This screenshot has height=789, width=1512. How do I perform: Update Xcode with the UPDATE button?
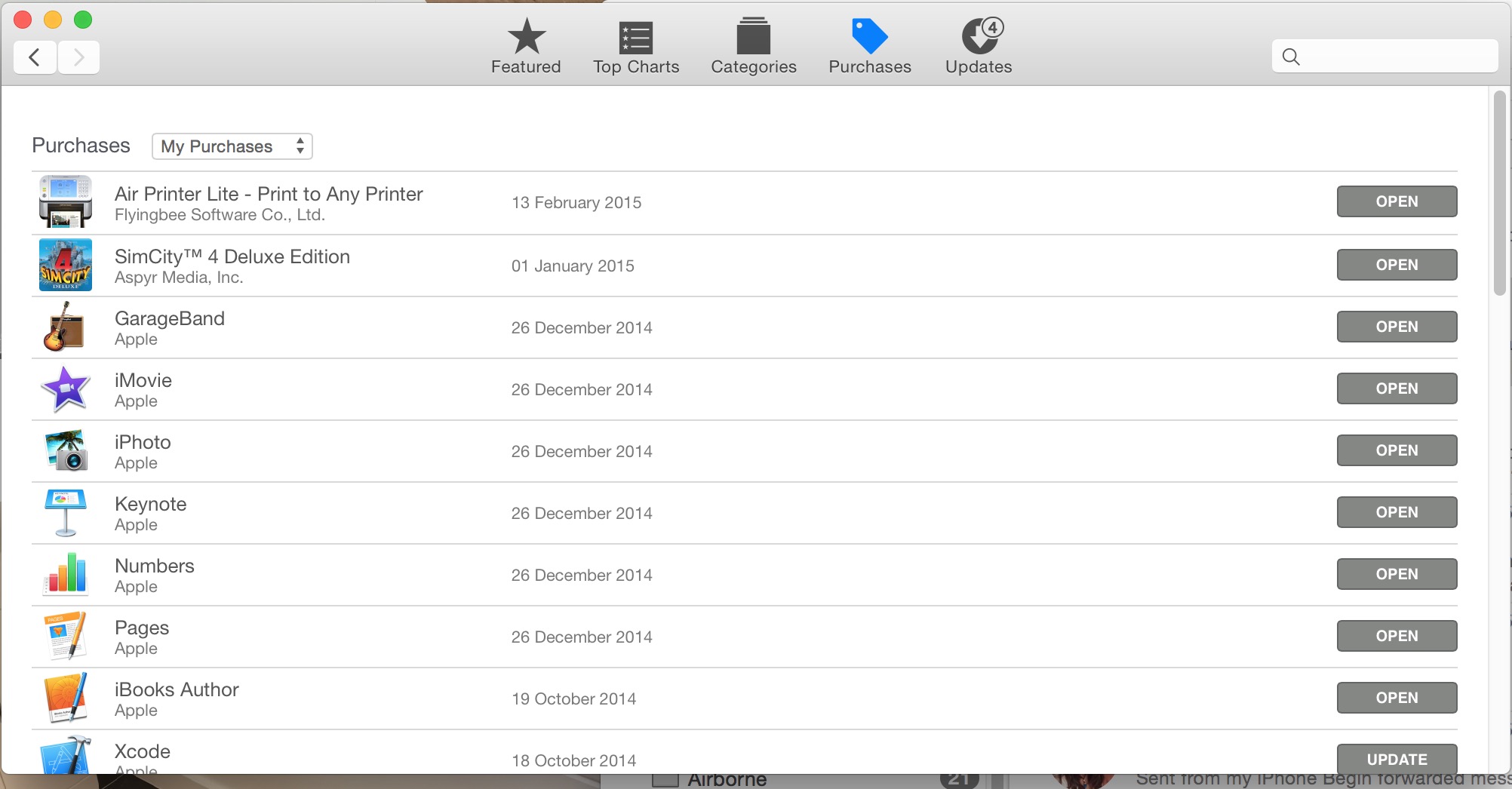click(x=1397, y=759)
